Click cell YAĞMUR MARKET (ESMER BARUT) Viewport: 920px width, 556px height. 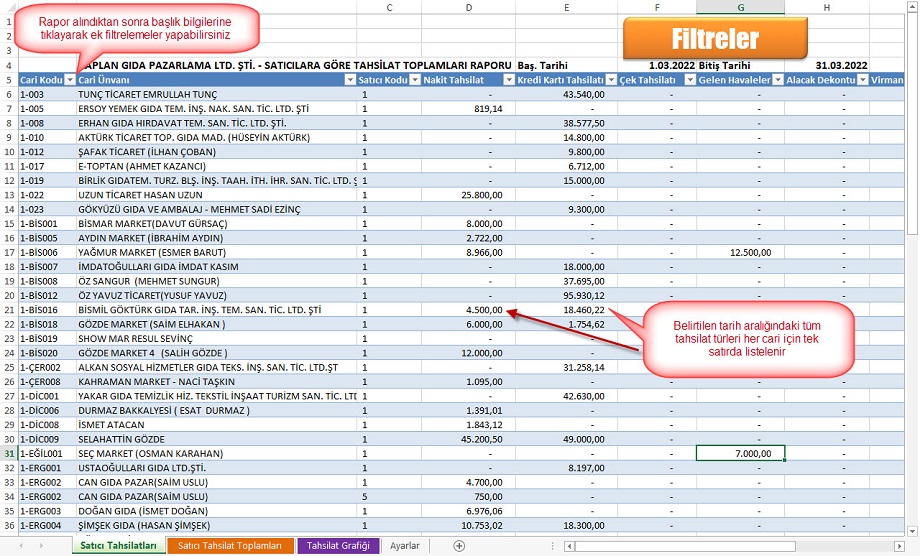tap(217, 252)
